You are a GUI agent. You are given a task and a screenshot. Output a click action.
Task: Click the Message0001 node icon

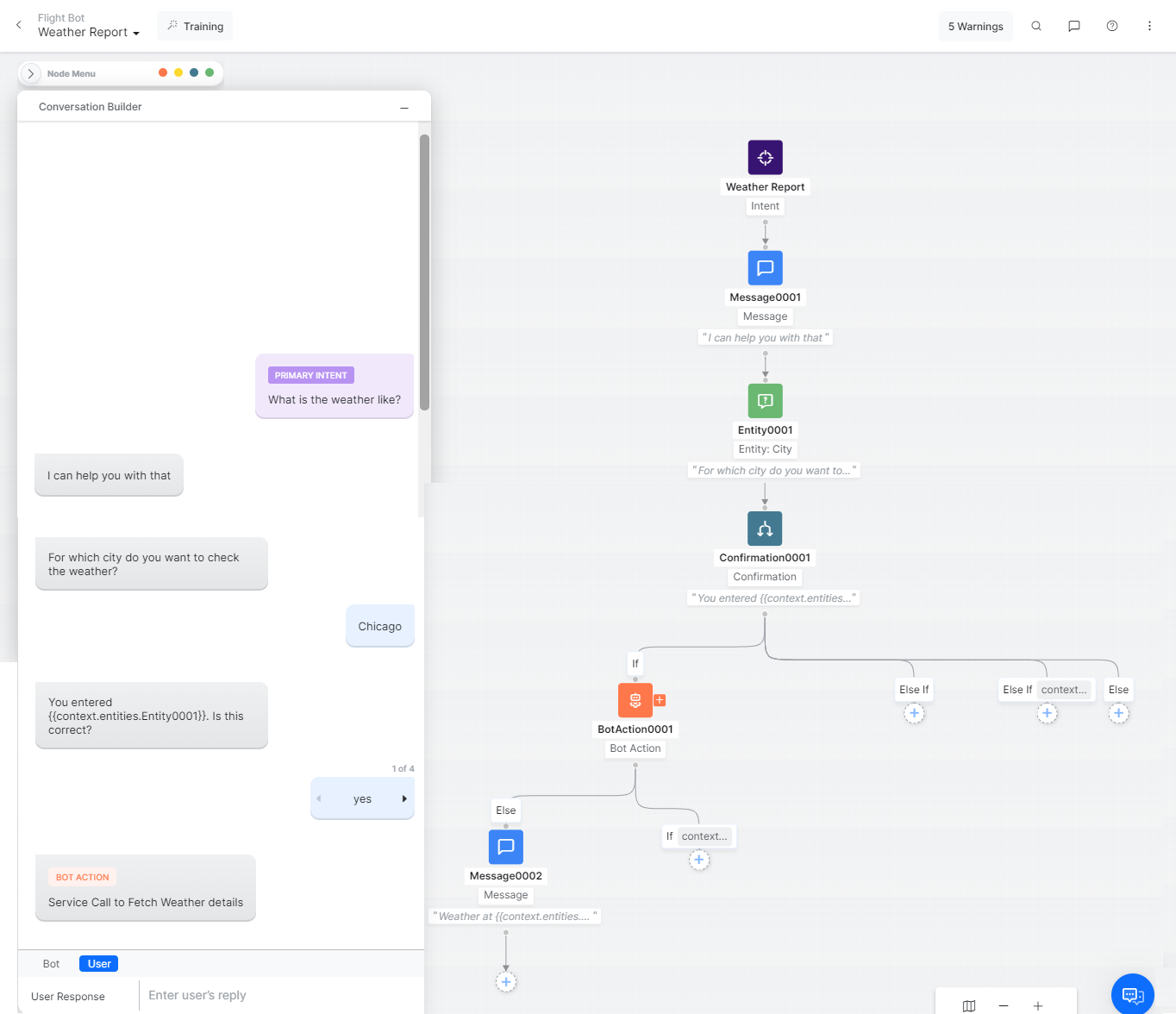click(x=765, y=267)
